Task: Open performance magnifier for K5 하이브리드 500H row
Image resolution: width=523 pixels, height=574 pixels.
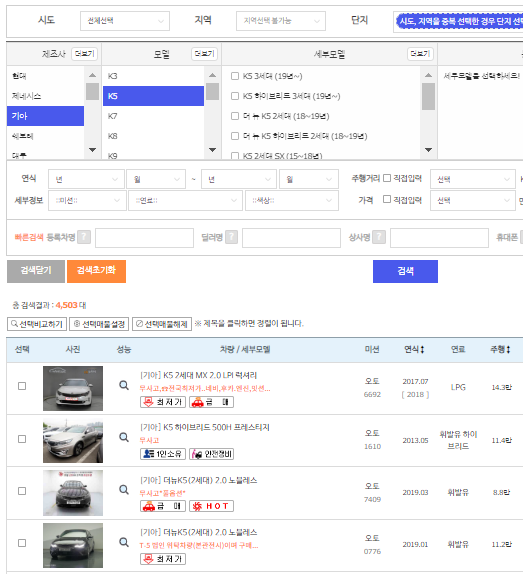Action: pyautogui.click(x=124, y=437)
